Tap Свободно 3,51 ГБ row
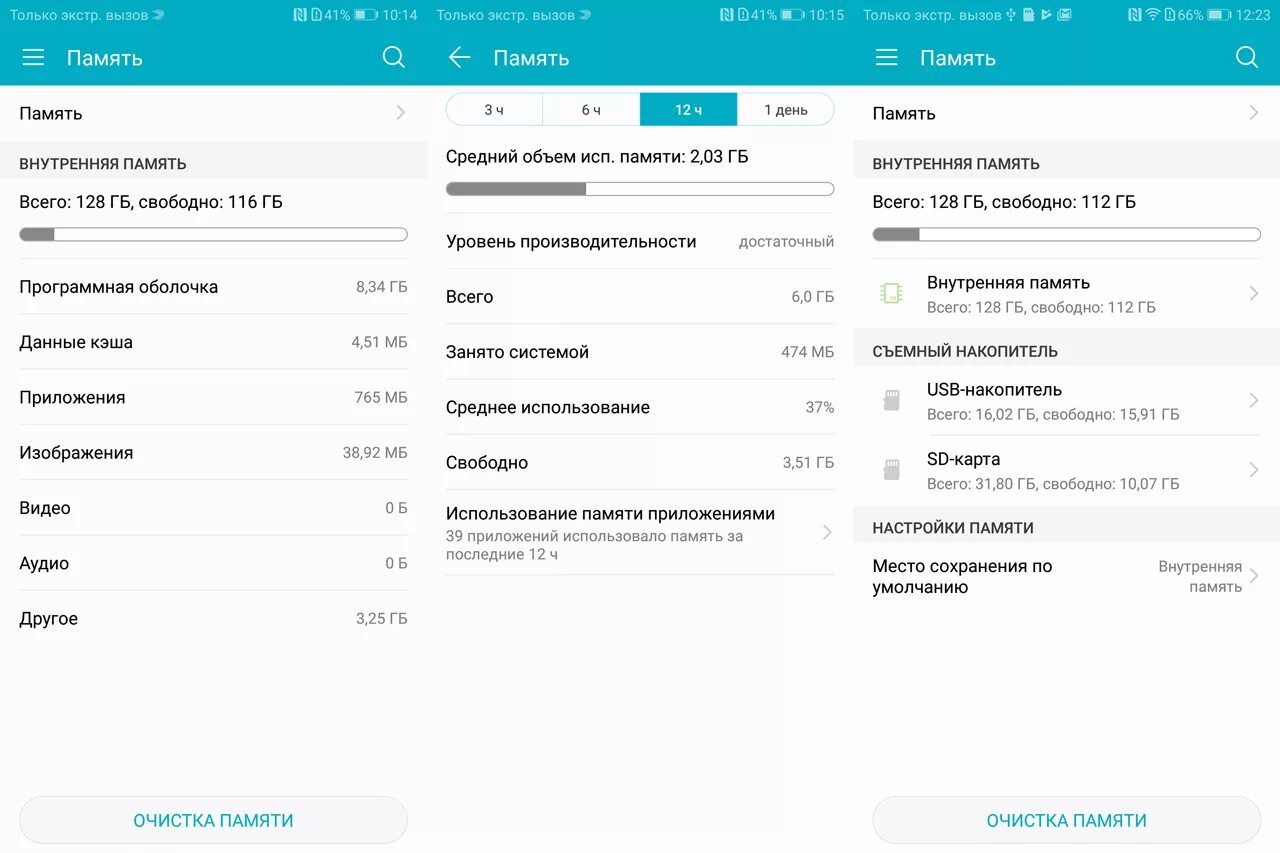This screenshot has width=1280, height=853. click(x=640, y=462)
